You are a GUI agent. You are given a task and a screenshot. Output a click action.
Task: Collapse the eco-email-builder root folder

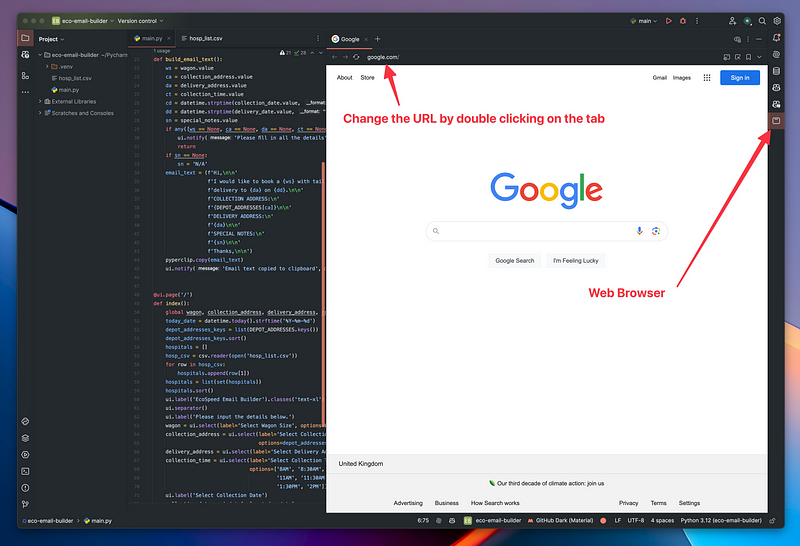pyautogui.click(x=40, y=55)
